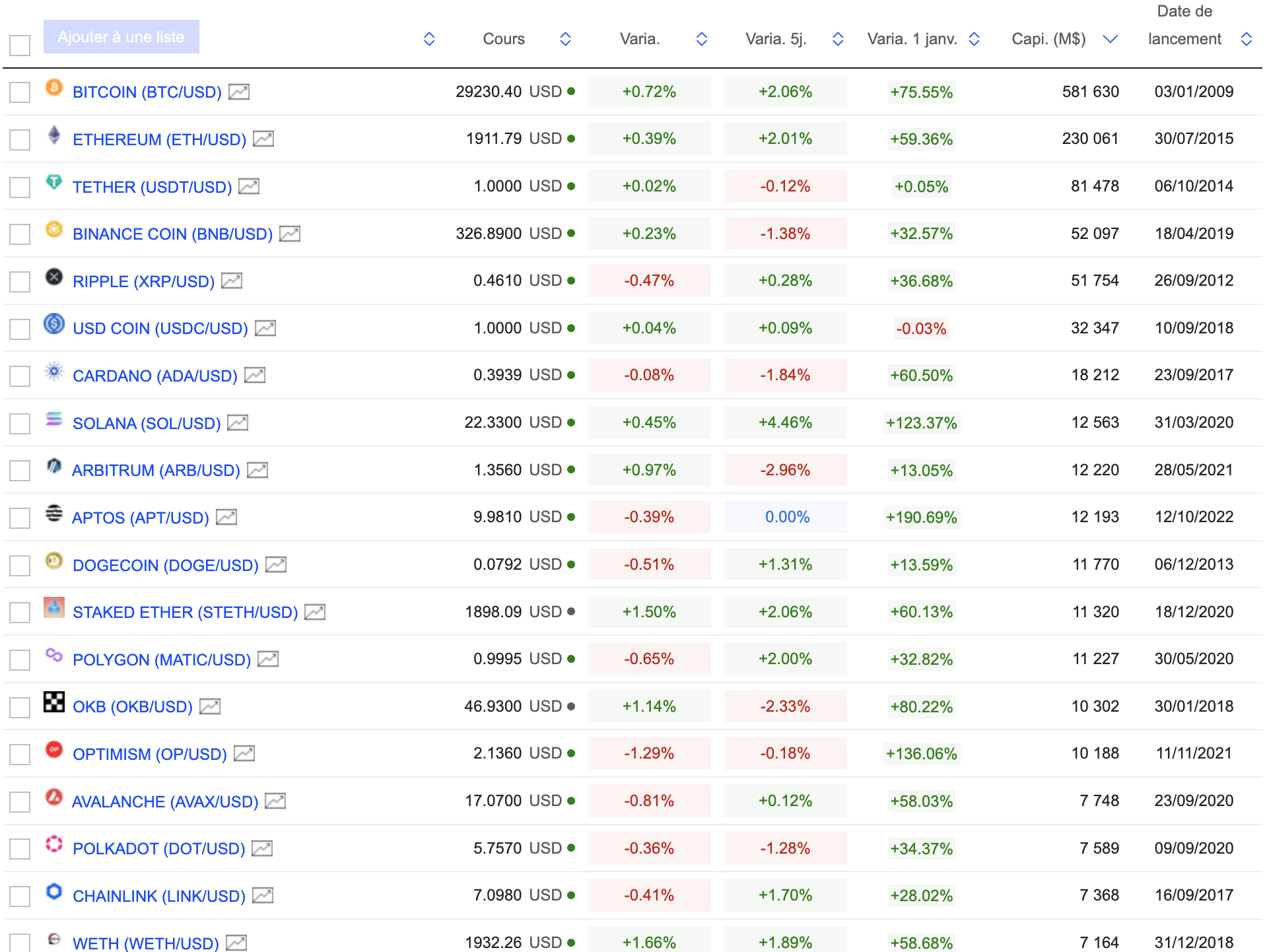Image resolution: width=1265 pixels, height=952 pixels.
Task: Sort by name using the first sort arrows
Action: click(x=429, y=39)
